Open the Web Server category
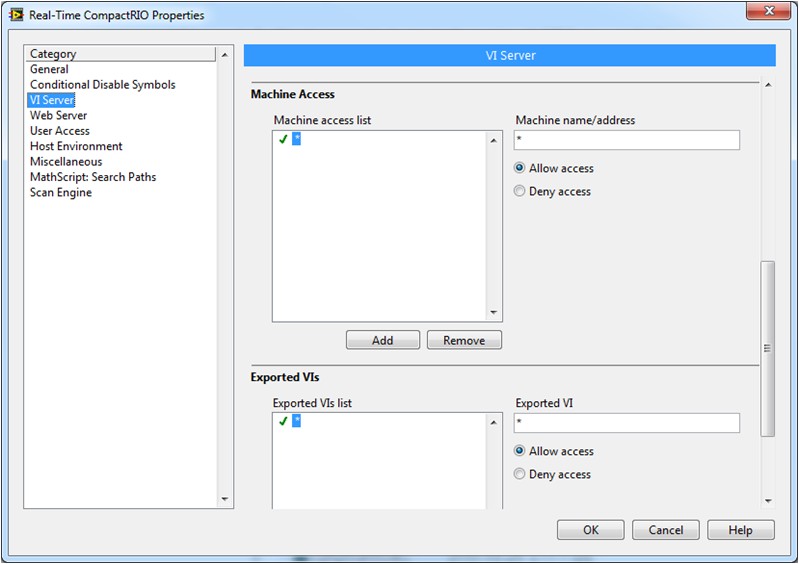The width and height of the screenshot is (799, 564). [58, 116]
